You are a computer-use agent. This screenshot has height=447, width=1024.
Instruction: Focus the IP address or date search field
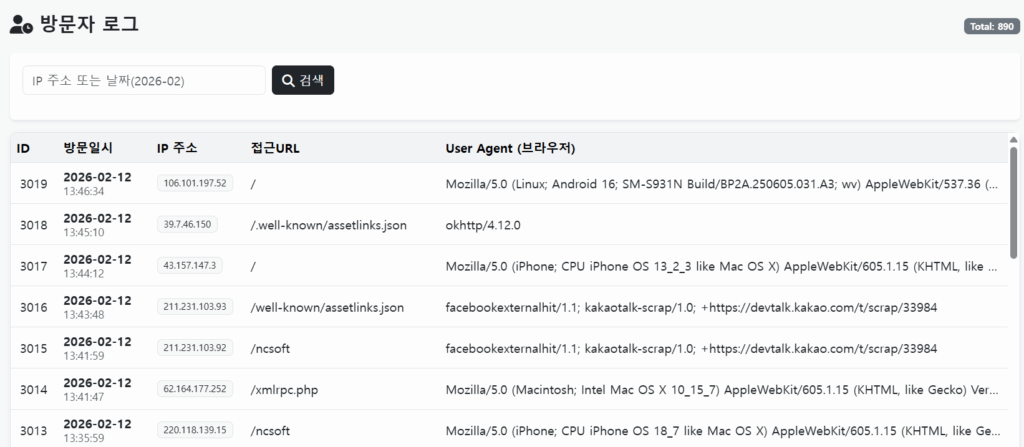pos(144,80)
